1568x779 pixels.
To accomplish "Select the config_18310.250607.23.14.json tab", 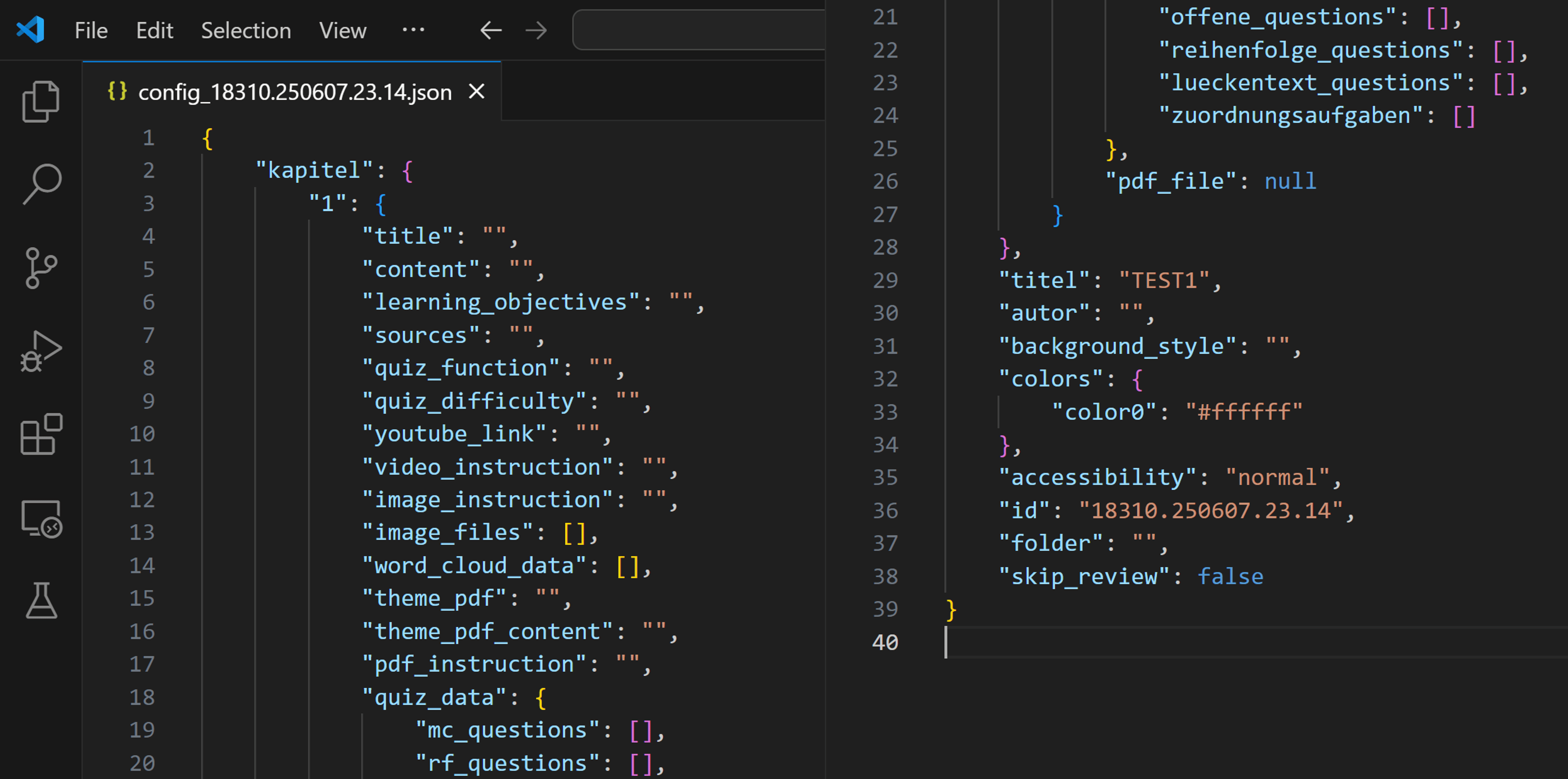I will [292, 91].
